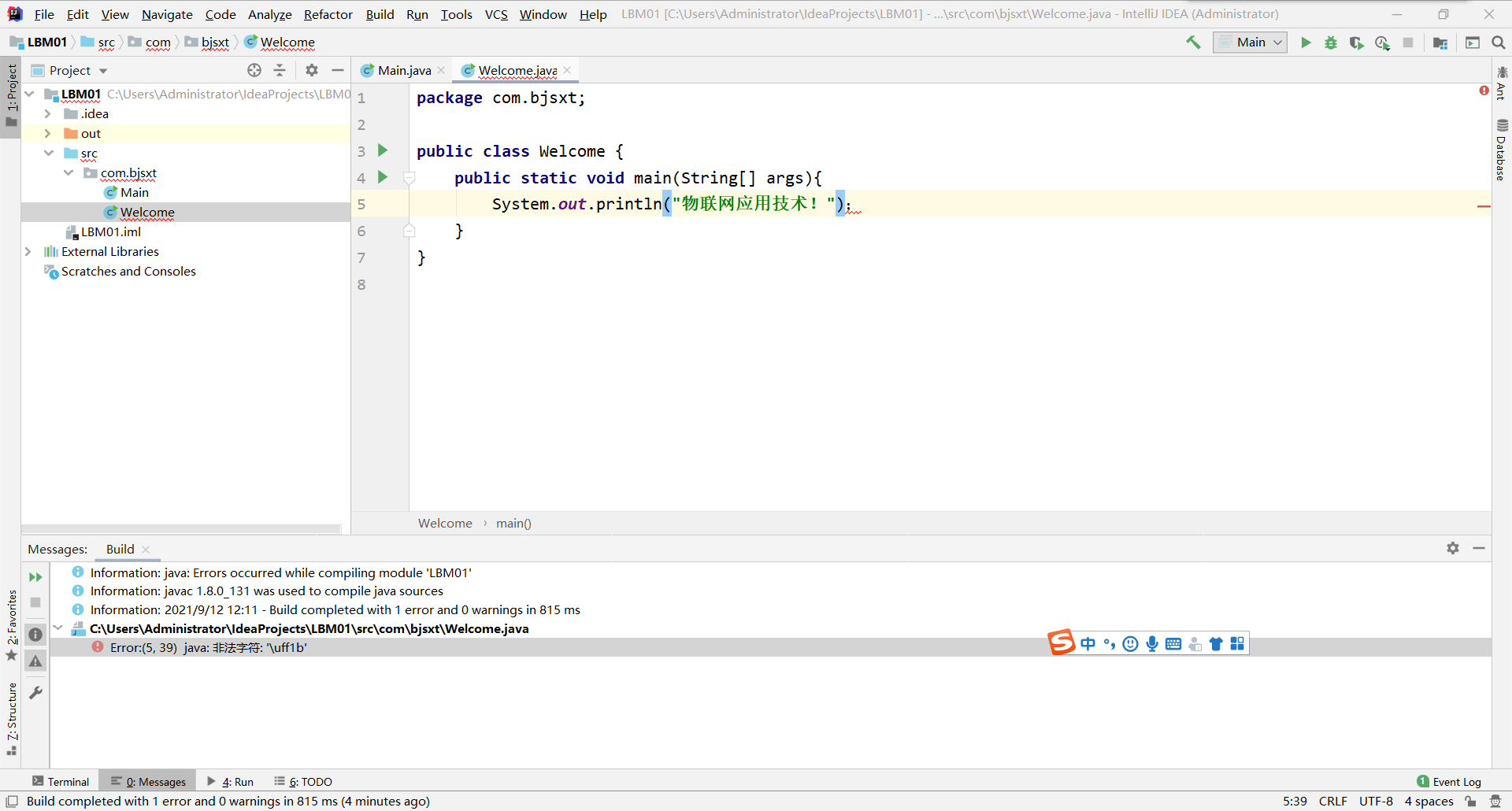Change CRLF line separator in status bar

pyautogui.click(x=1332, y=802)
